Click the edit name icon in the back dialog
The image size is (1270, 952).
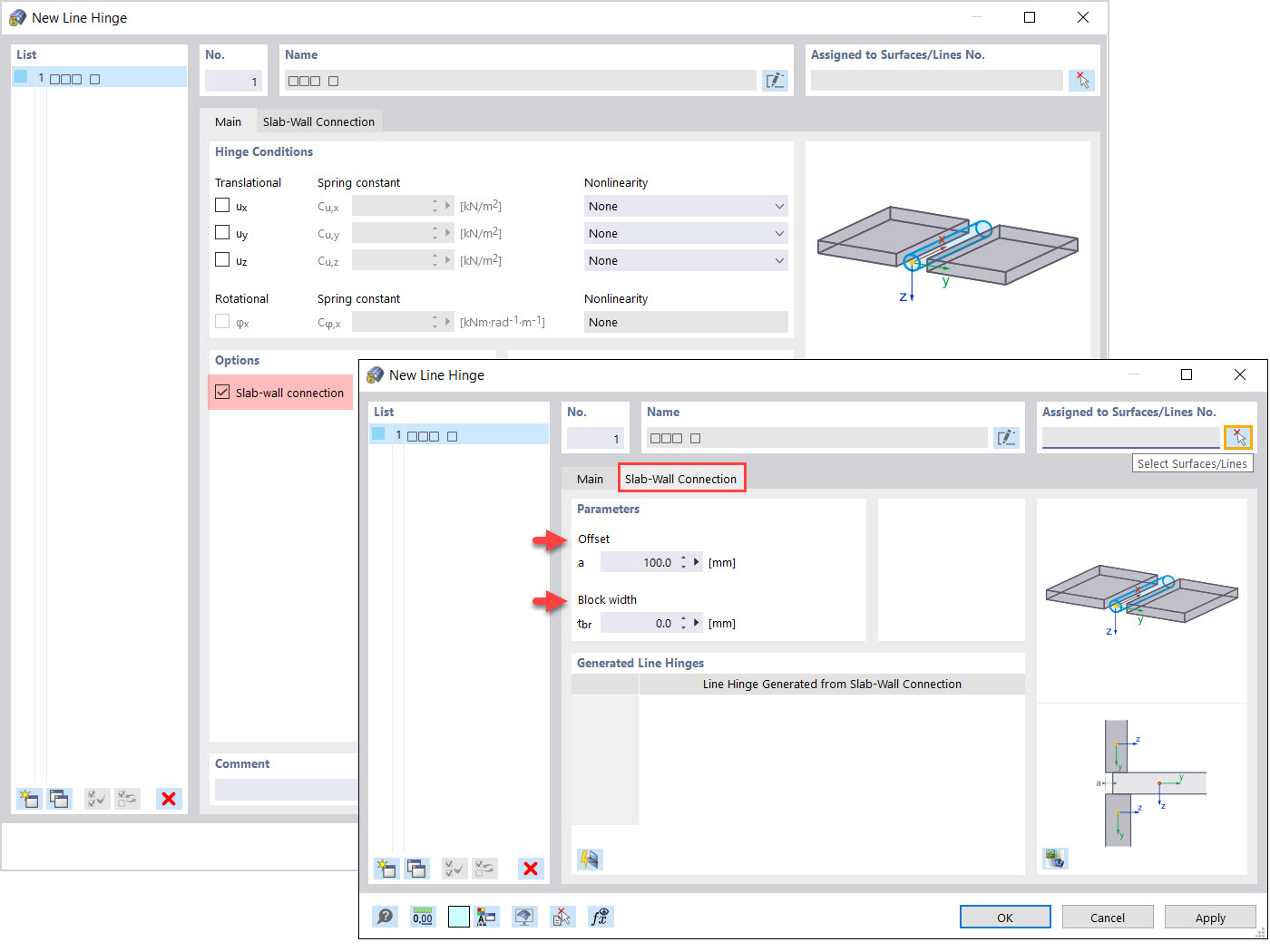(x=776, y=81)
